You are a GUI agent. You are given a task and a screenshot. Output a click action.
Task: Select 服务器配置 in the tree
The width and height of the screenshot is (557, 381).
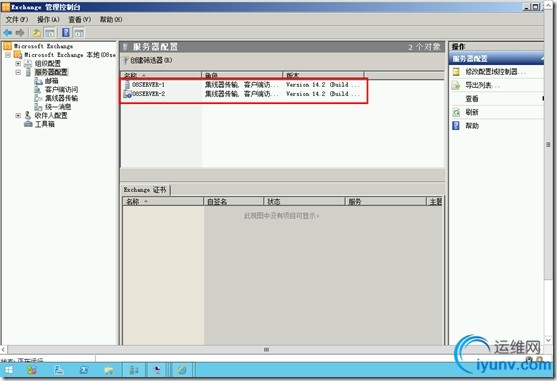click(x=51, y=72)
